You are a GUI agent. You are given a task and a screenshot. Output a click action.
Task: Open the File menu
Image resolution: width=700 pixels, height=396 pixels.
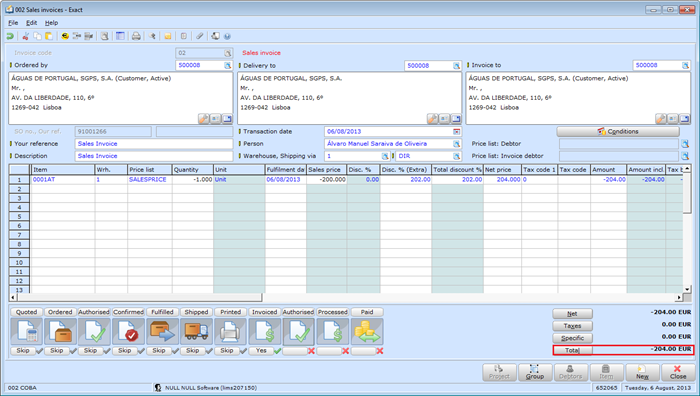click(13, 23)
